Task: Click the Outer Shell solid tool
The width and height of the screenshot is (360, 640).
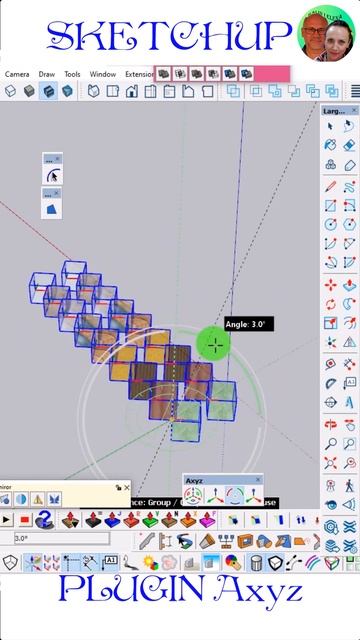Action: click(233, 91)
